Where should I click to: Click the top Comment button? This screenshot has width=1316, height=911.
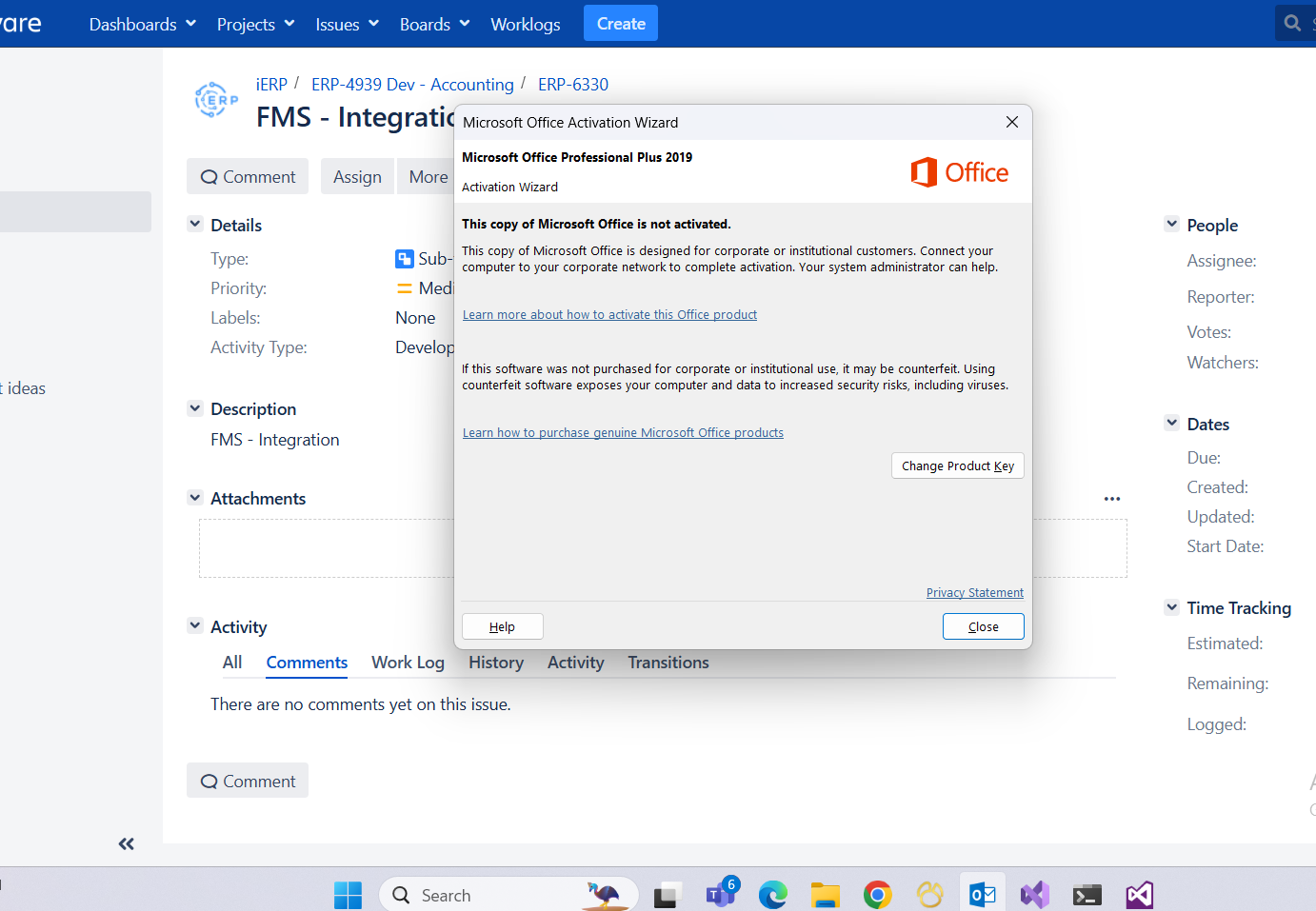point(248,177)
